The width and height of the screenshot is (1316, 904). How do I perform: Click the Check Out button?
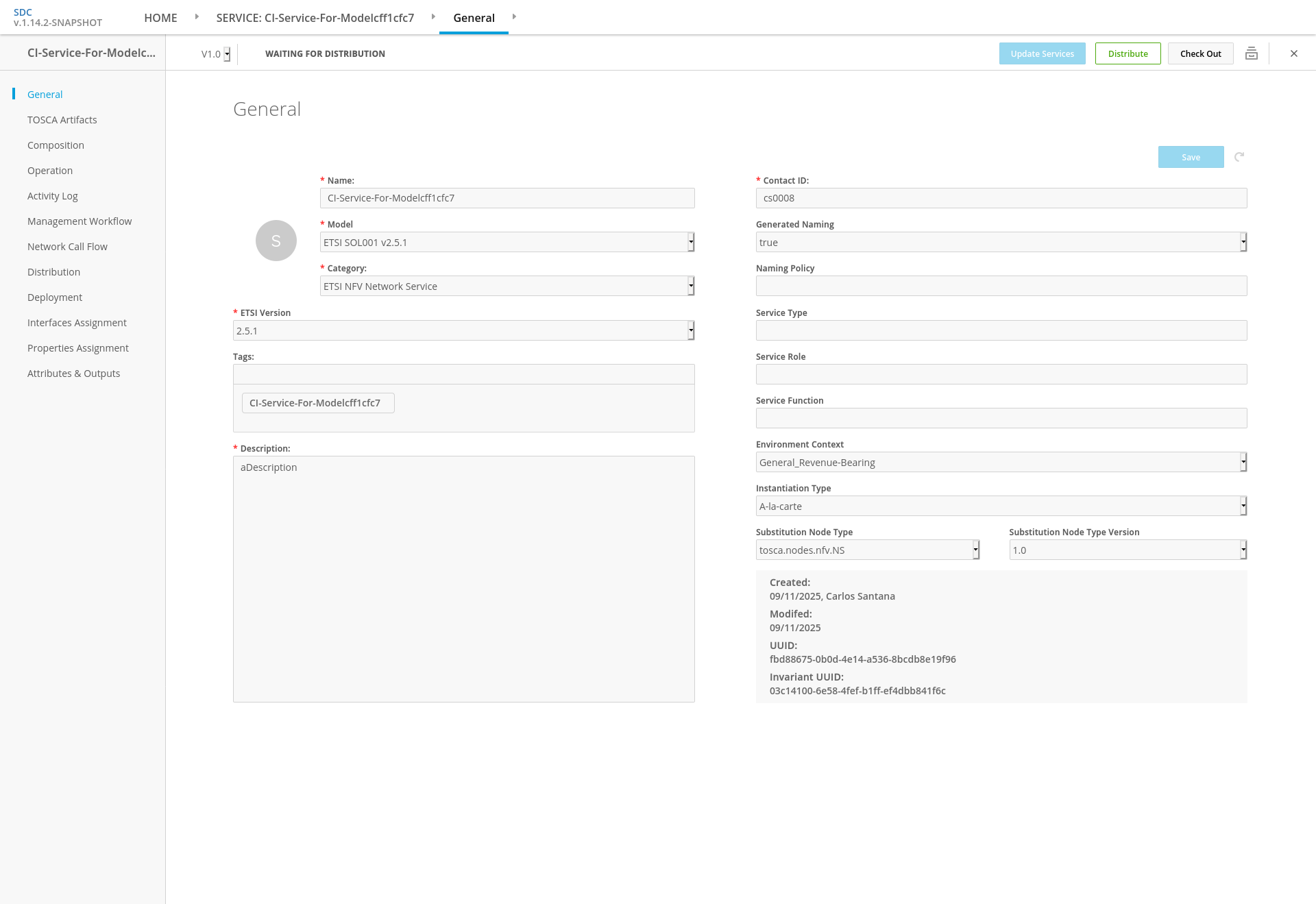pos(1200,53)
